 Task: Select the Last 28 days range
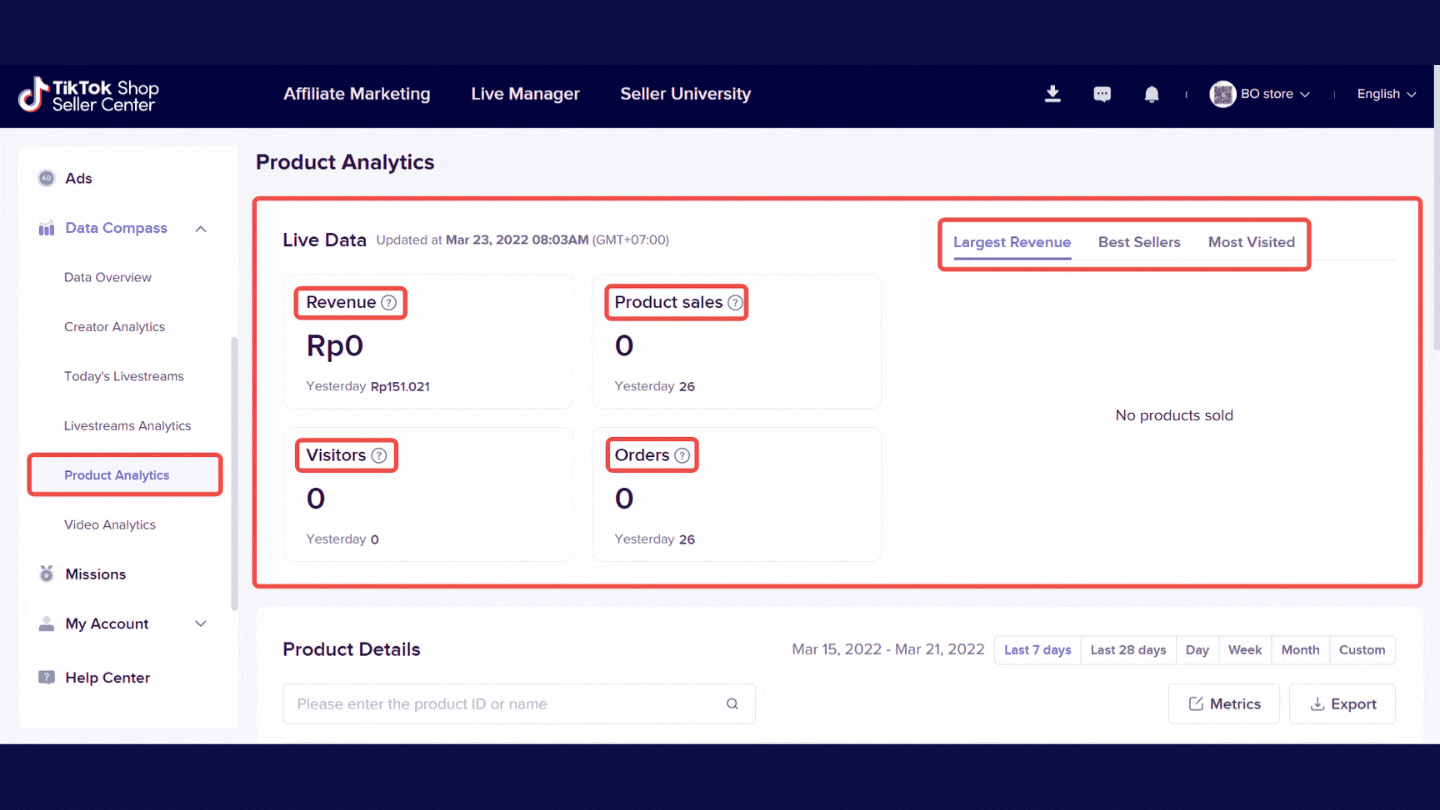click(x=1128, y=650)
